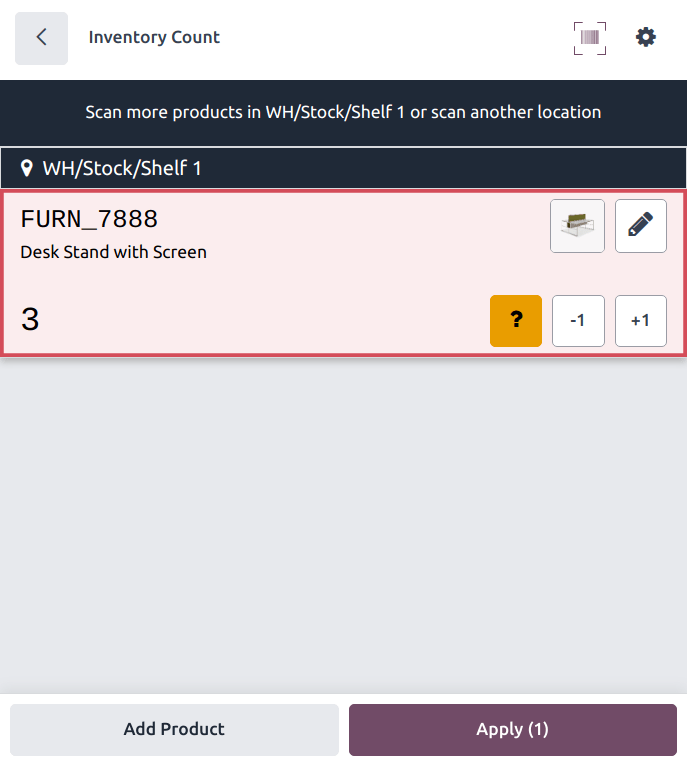687x765 pixels.
Task: Click the empty grey area below the line
Action: pos(343,520)
